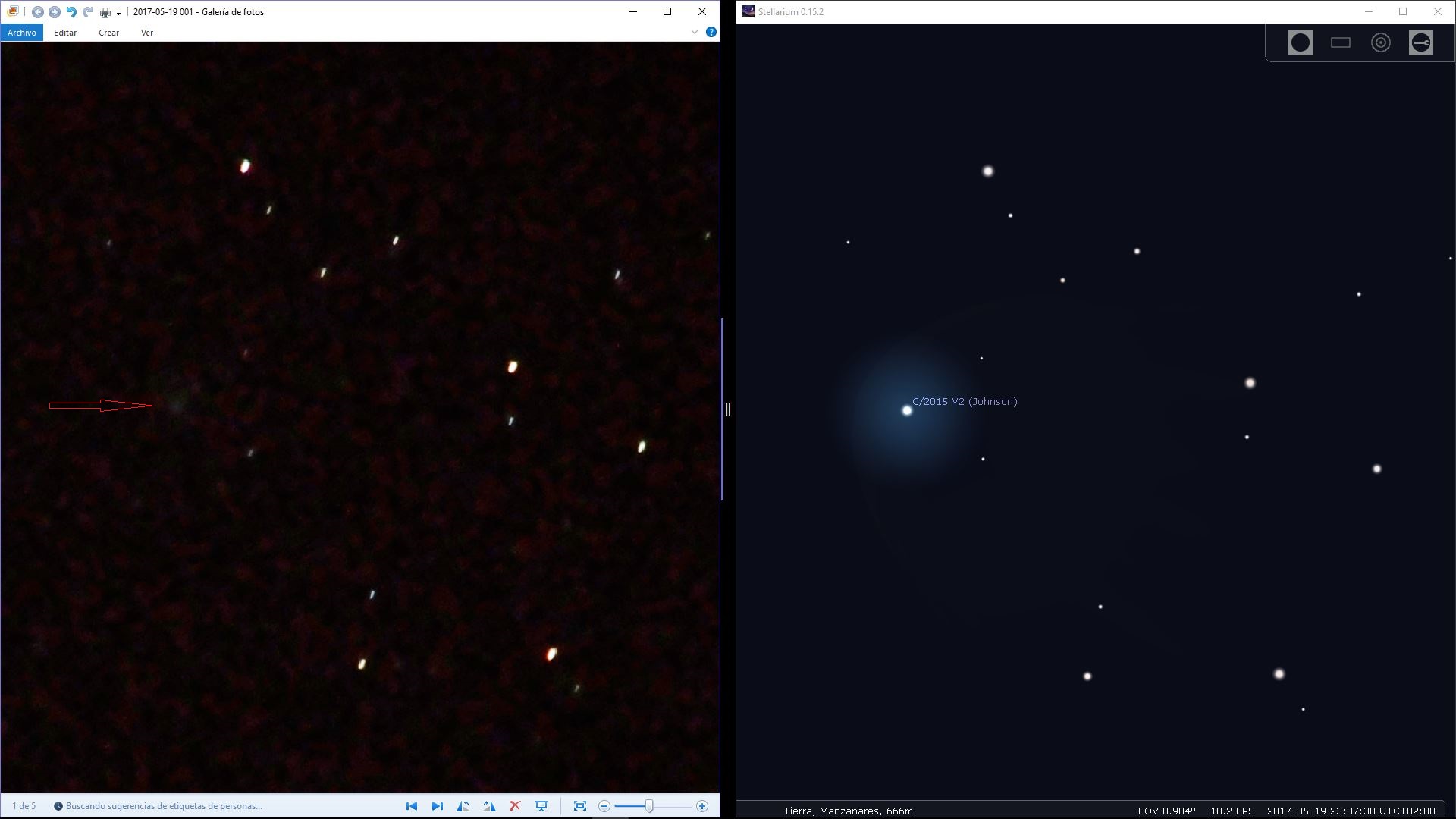Go to next photo in gallery

click(x=437, y=806)
